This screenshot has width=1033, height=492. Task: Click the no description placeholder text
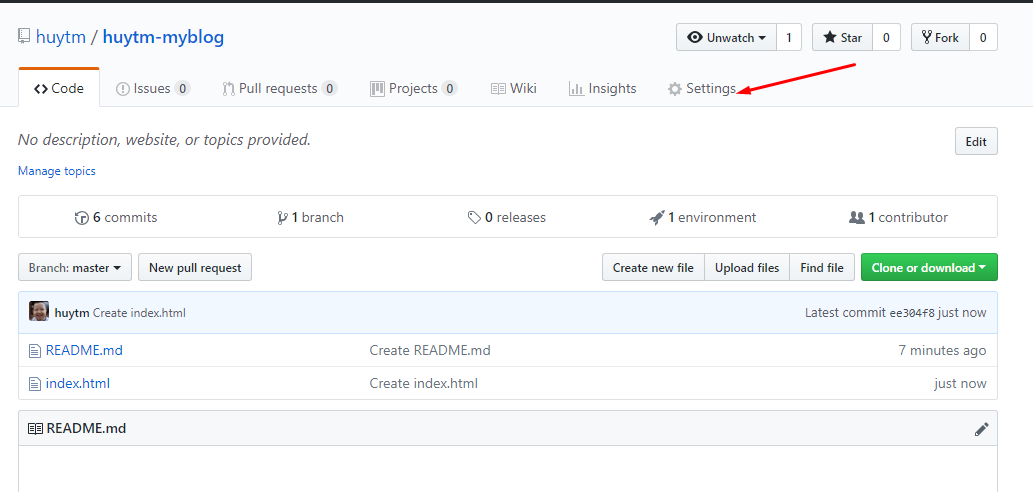click(164, 140)
